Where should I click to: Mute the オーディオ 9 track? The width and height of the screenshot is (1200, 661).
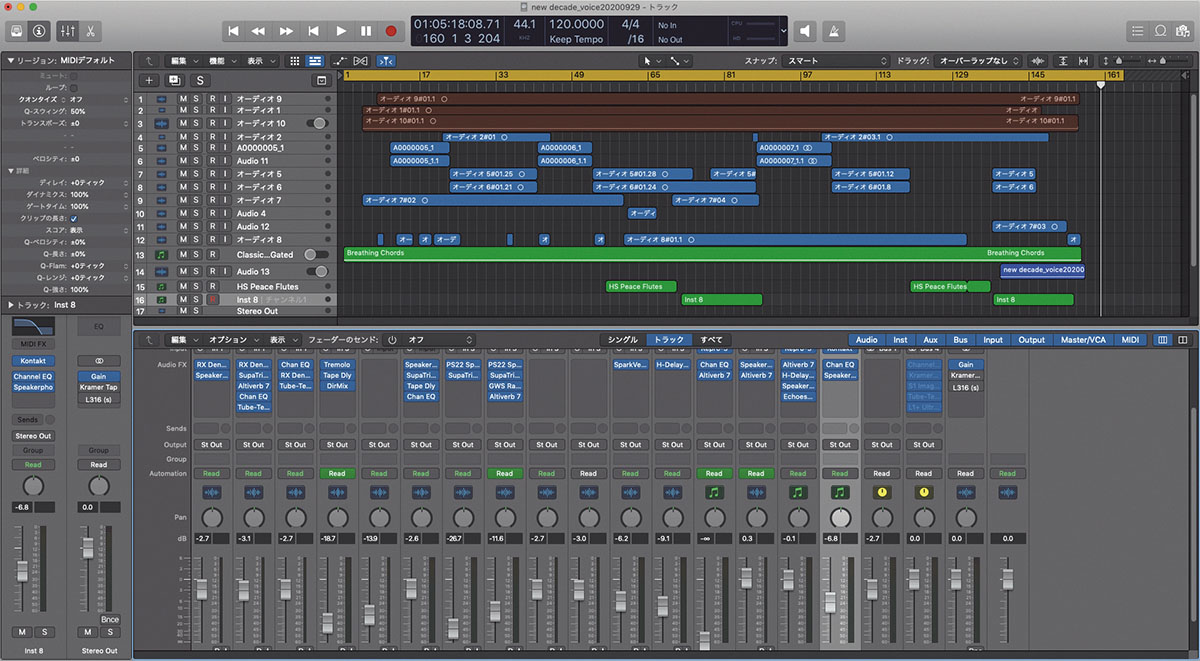183,99
